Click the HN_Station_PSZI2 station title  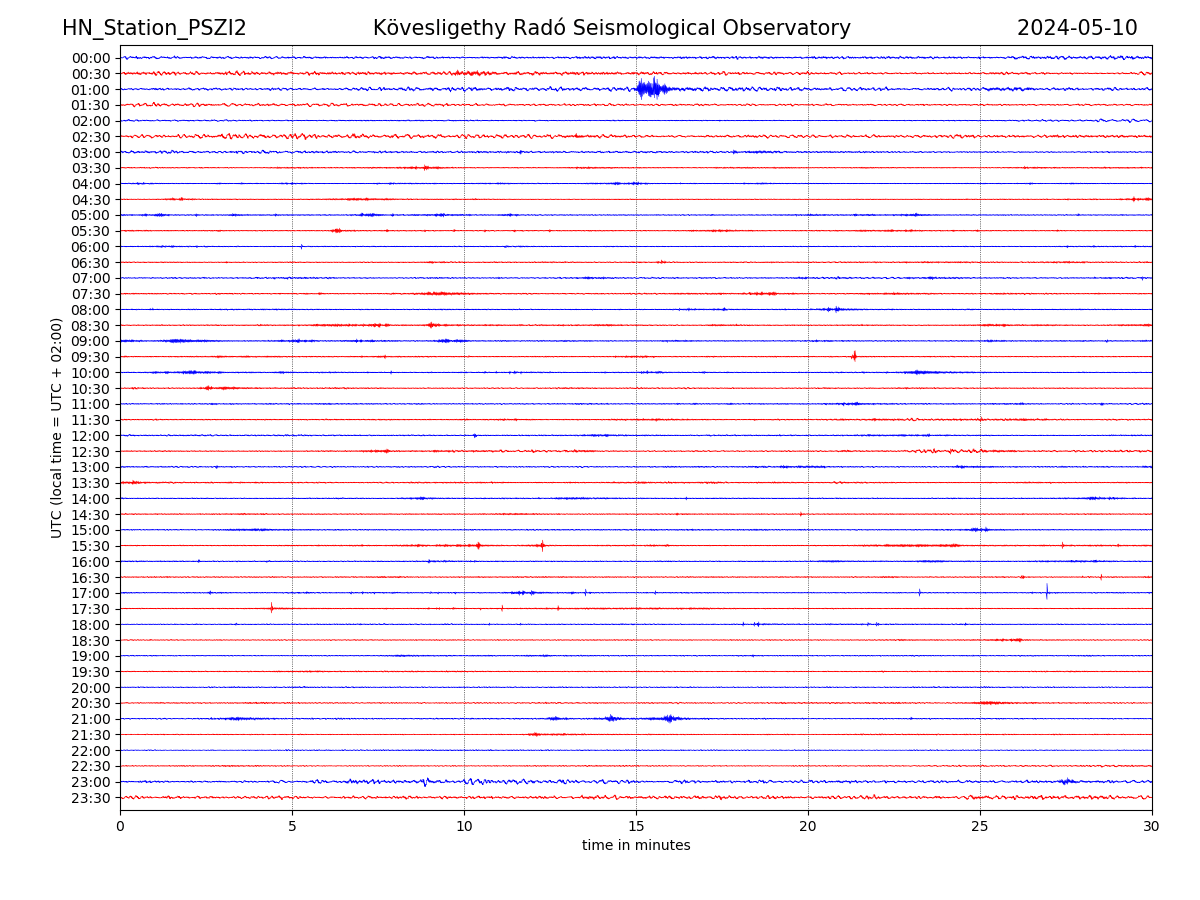pyautogui.click(x=154, y=29)
